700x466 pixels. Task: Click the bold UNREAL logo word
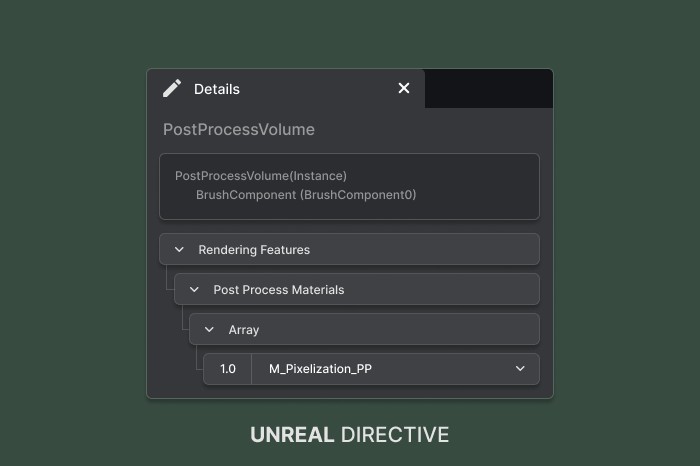click(290, 435)
